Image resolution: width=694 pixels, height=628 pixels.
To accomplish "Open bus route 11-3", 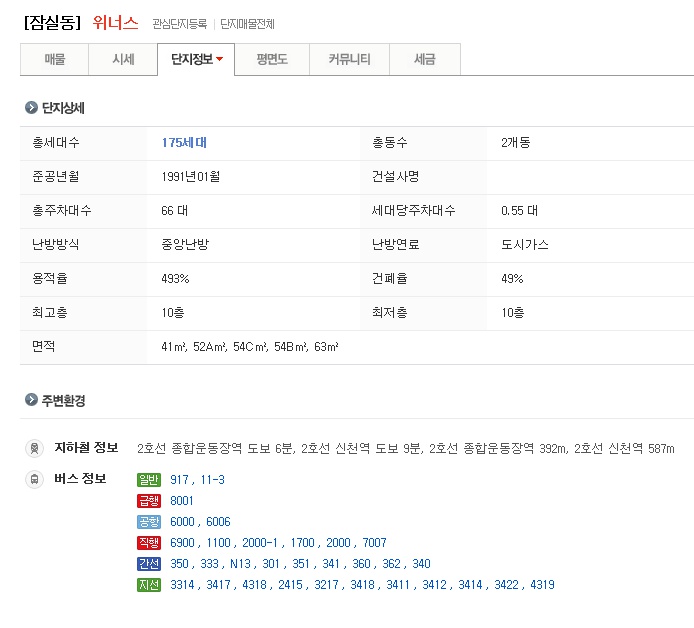I will (x=212, y=480).
